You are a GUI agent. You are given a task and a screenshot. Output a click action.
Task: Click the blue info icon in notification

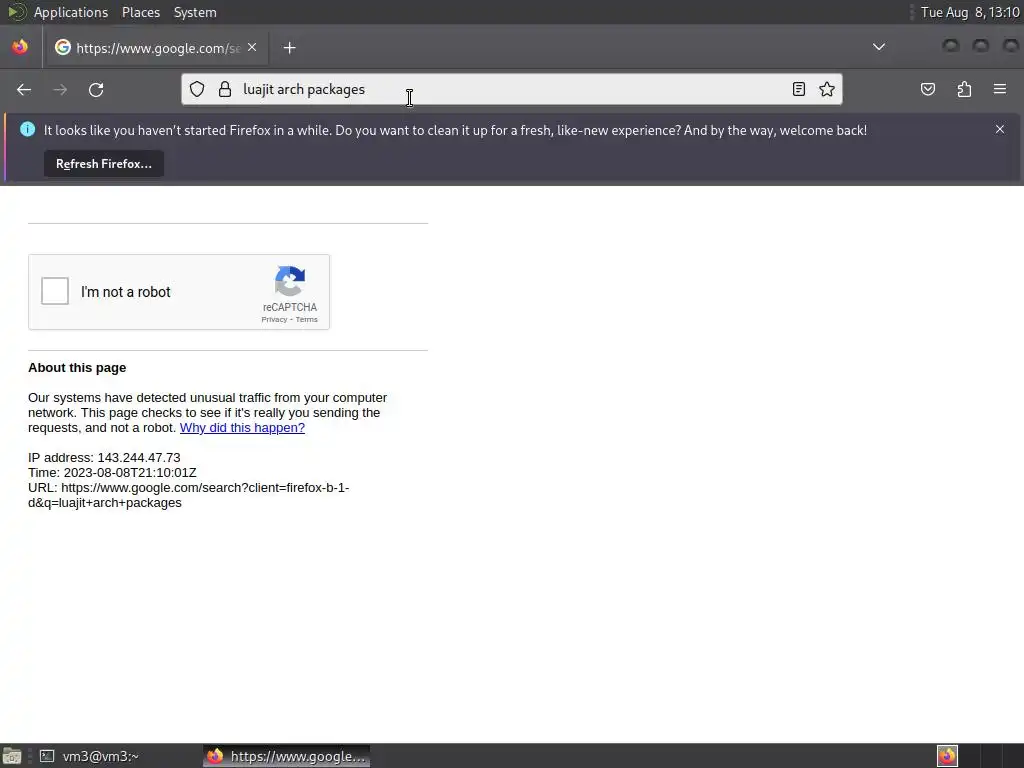[x=27, y=129]
